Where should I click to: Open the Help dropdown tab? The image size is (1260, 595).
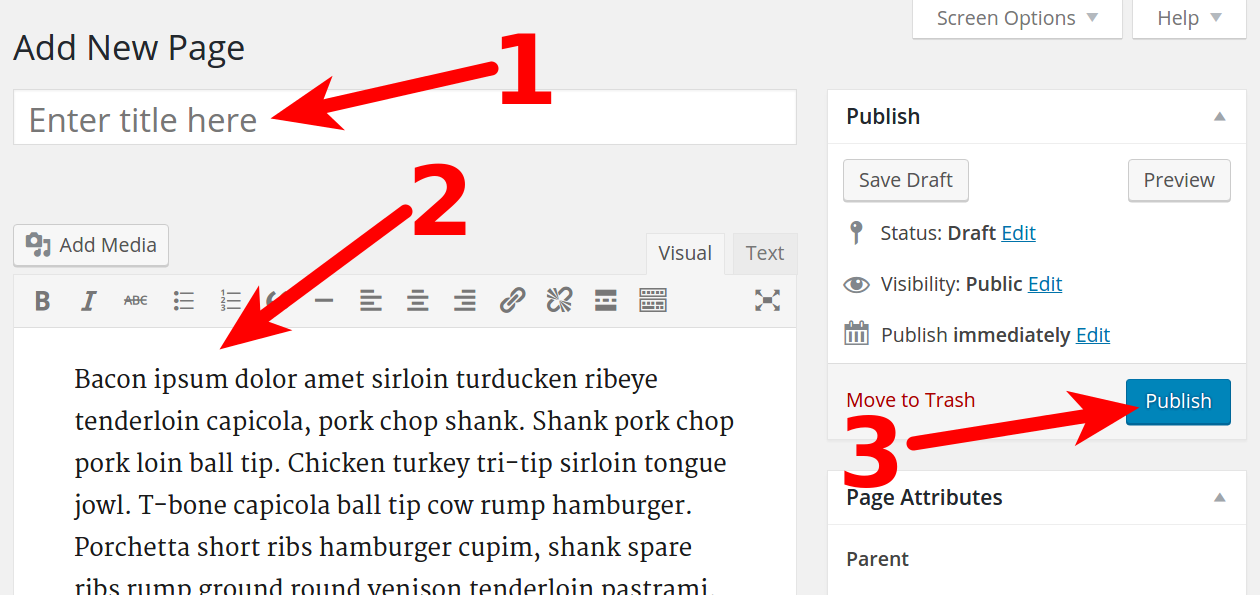coord(1189,19)
